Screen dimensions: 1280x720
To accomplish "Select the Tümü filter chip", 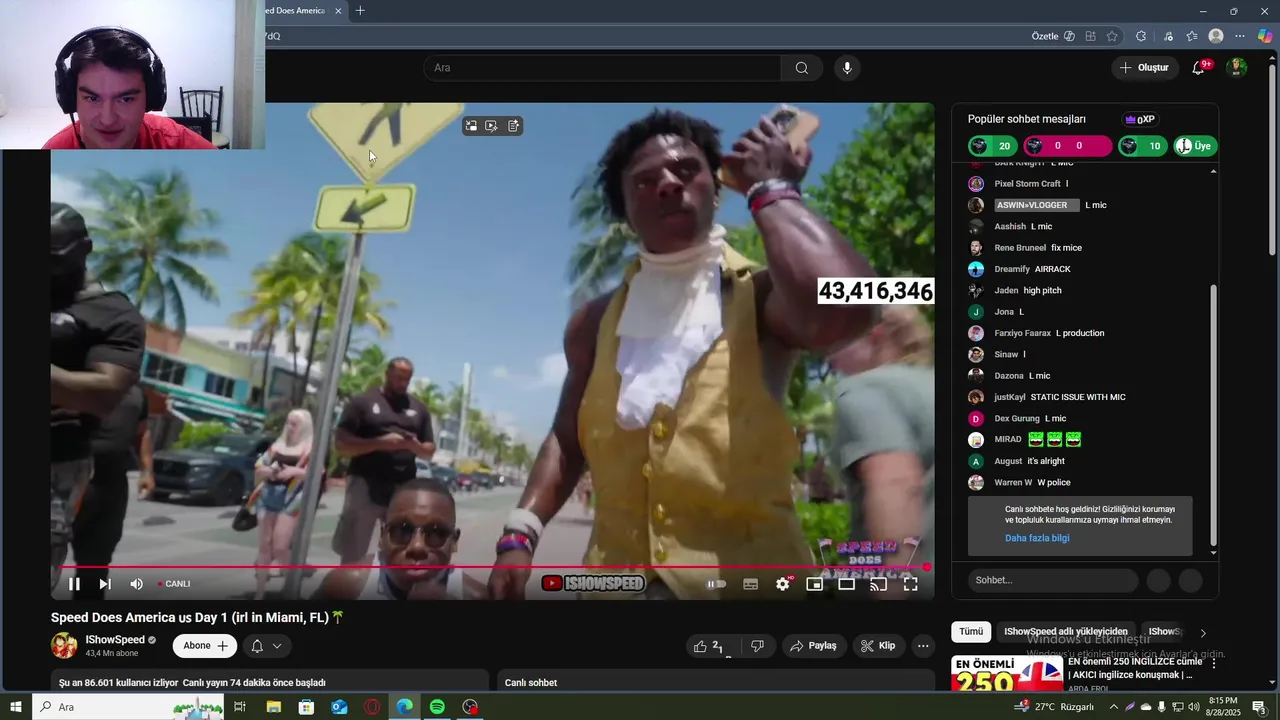I will [971, 632].
